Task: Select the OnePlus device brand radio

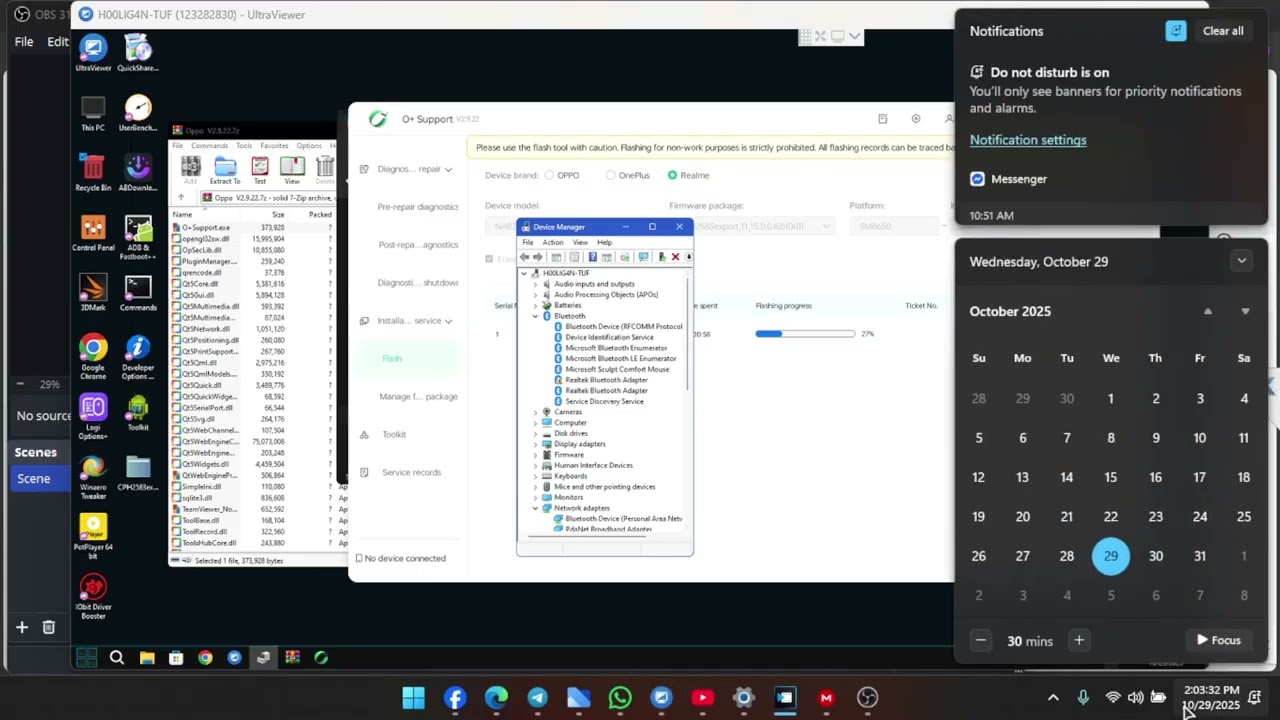Action: (x=610, y=175)
